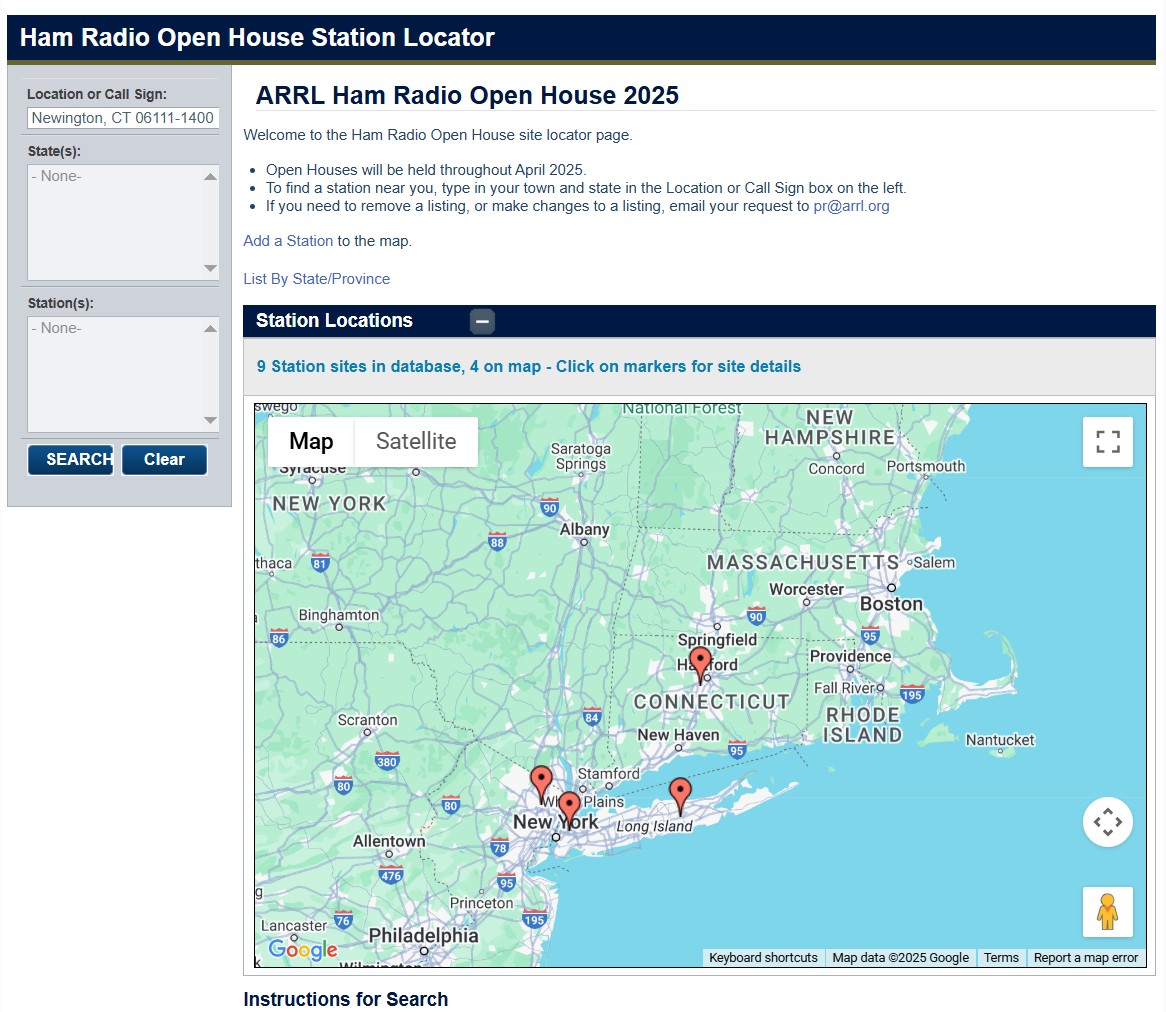Screen dimensions: 1166x1012
Task: Click the Street View pegman icon
Action: click(x=1107, y=911)
